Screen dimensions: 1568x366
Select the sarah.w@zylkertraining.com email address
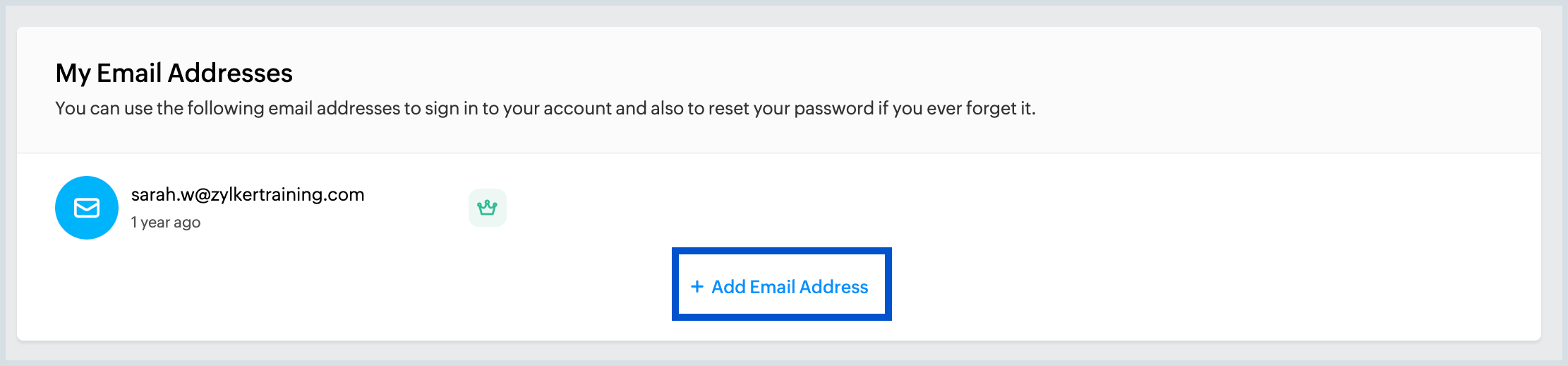248,194
